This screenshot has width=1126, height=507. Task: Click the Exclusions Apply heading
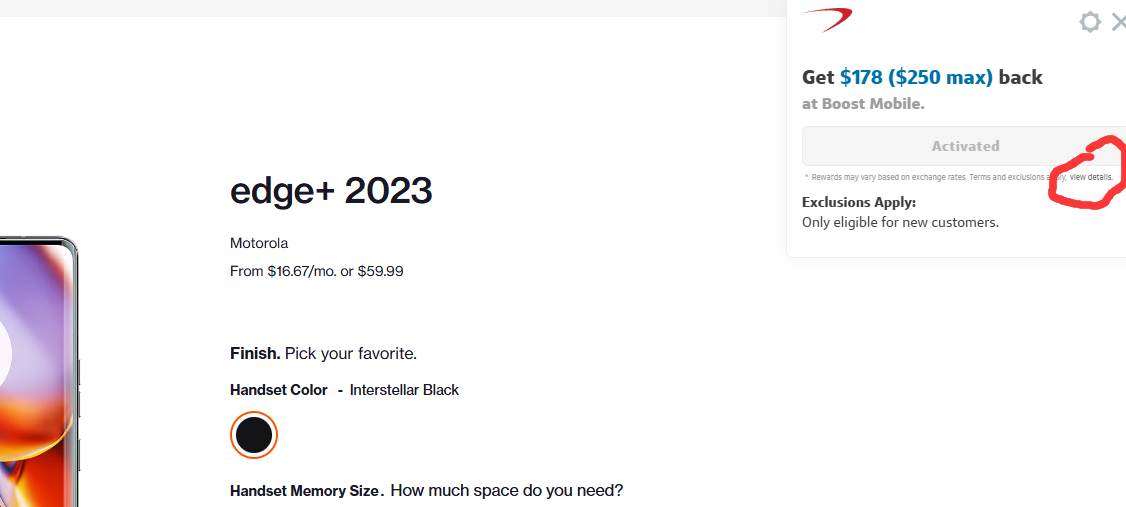[859, 203]
